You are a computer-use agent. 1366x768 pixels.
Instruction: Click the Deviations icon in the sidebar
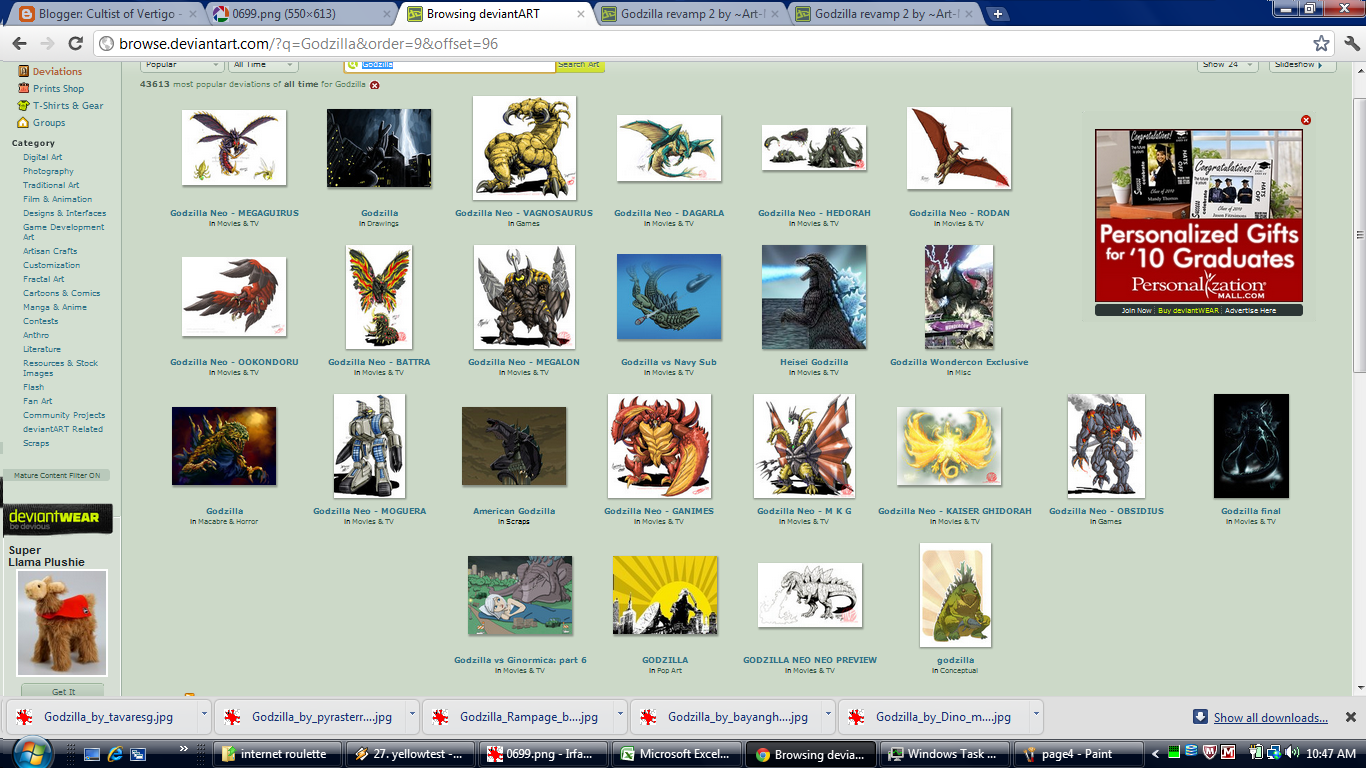point(22,72)
